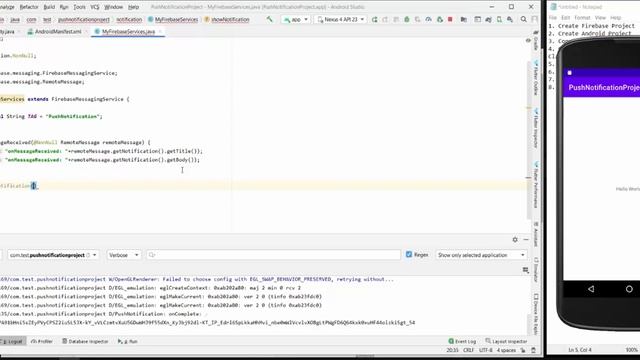640x360 pixels.
Task: Click the 4 spaces indent selector
Action: 506,350
